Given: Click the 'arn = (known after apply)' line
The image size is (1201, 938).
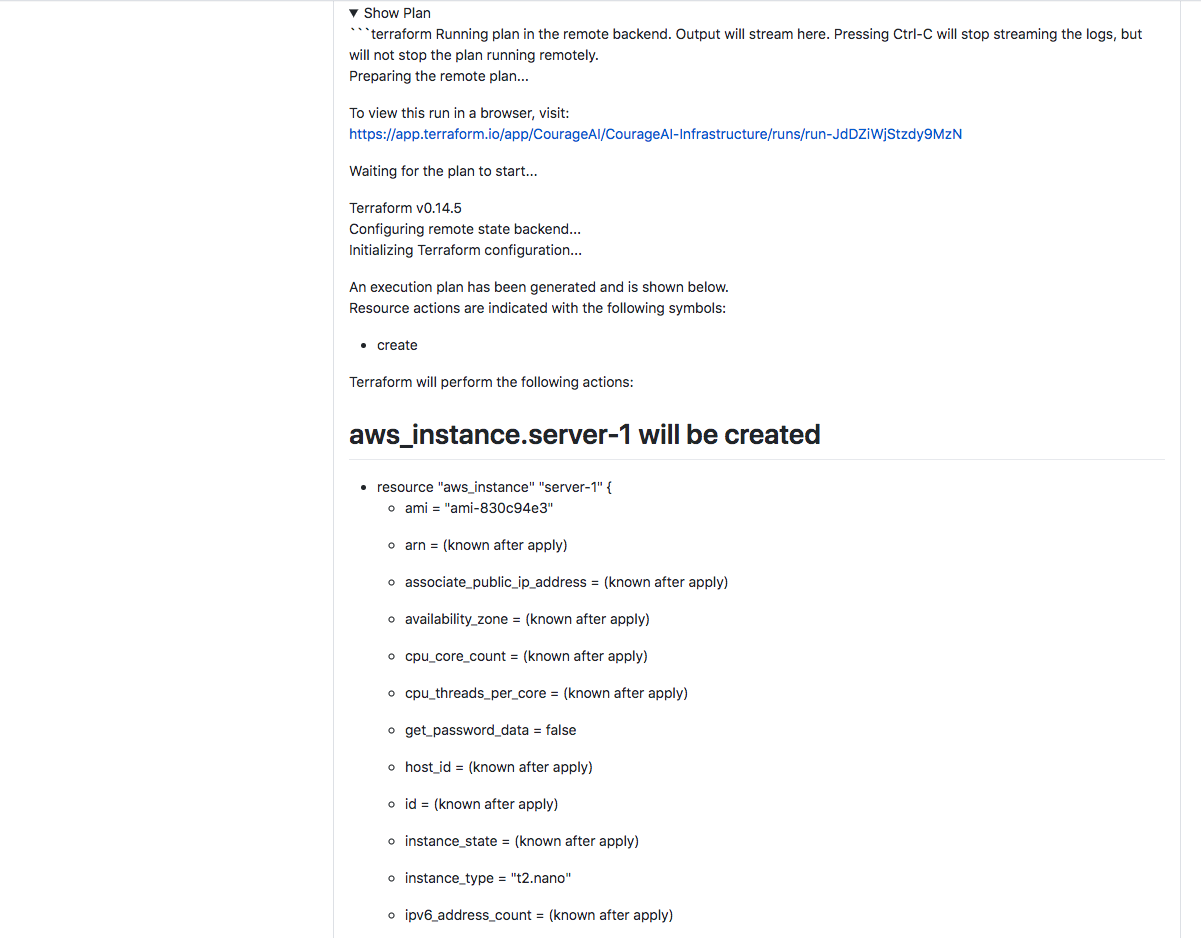Looking at the screenshot, I should point(486,545).
